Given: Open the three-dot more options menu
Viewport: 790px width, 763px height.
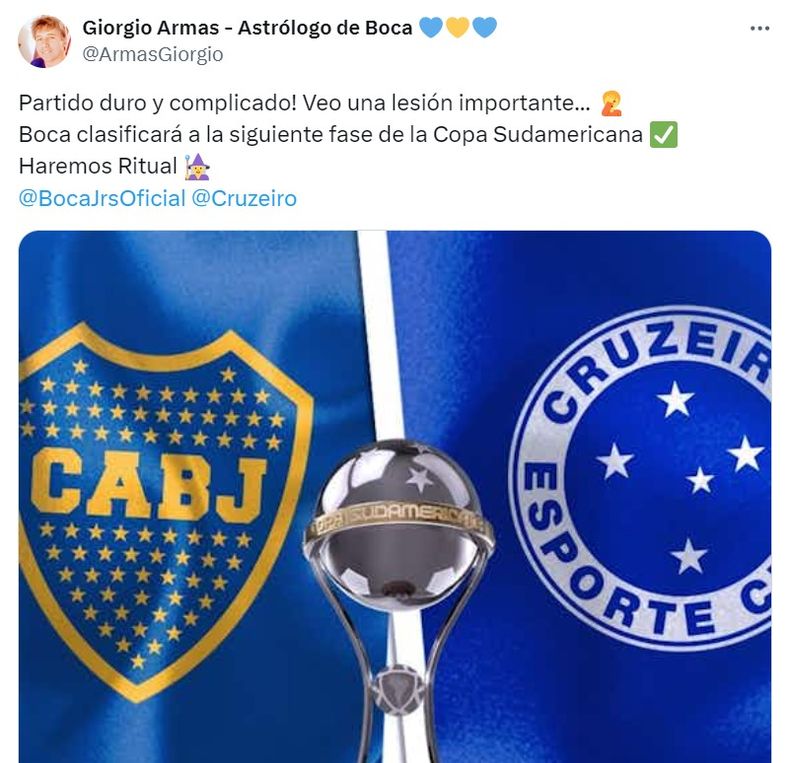Looking at the screenshot, I should [x=759, y=29].
